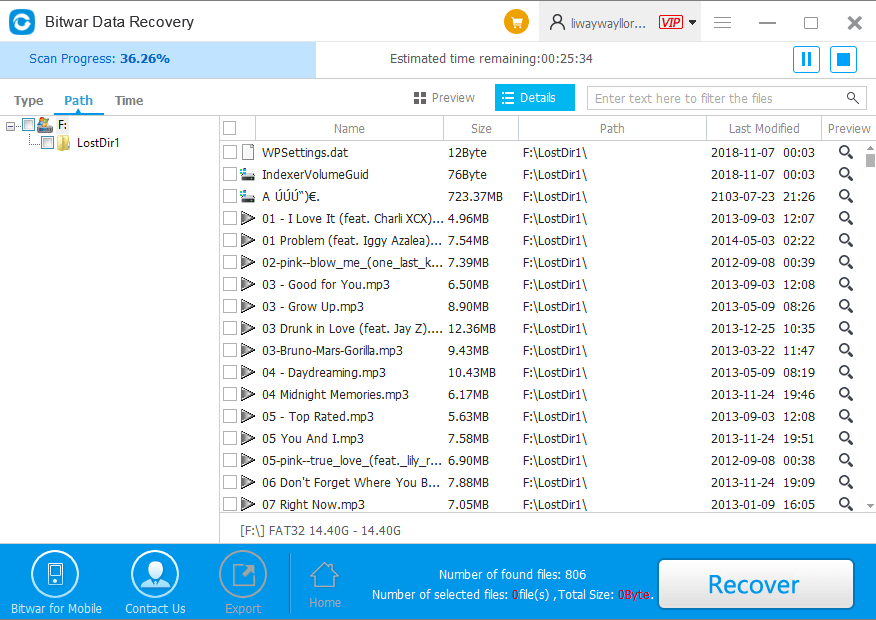Check the WPSettings.dat file checkbox

(x=230, y=152)
